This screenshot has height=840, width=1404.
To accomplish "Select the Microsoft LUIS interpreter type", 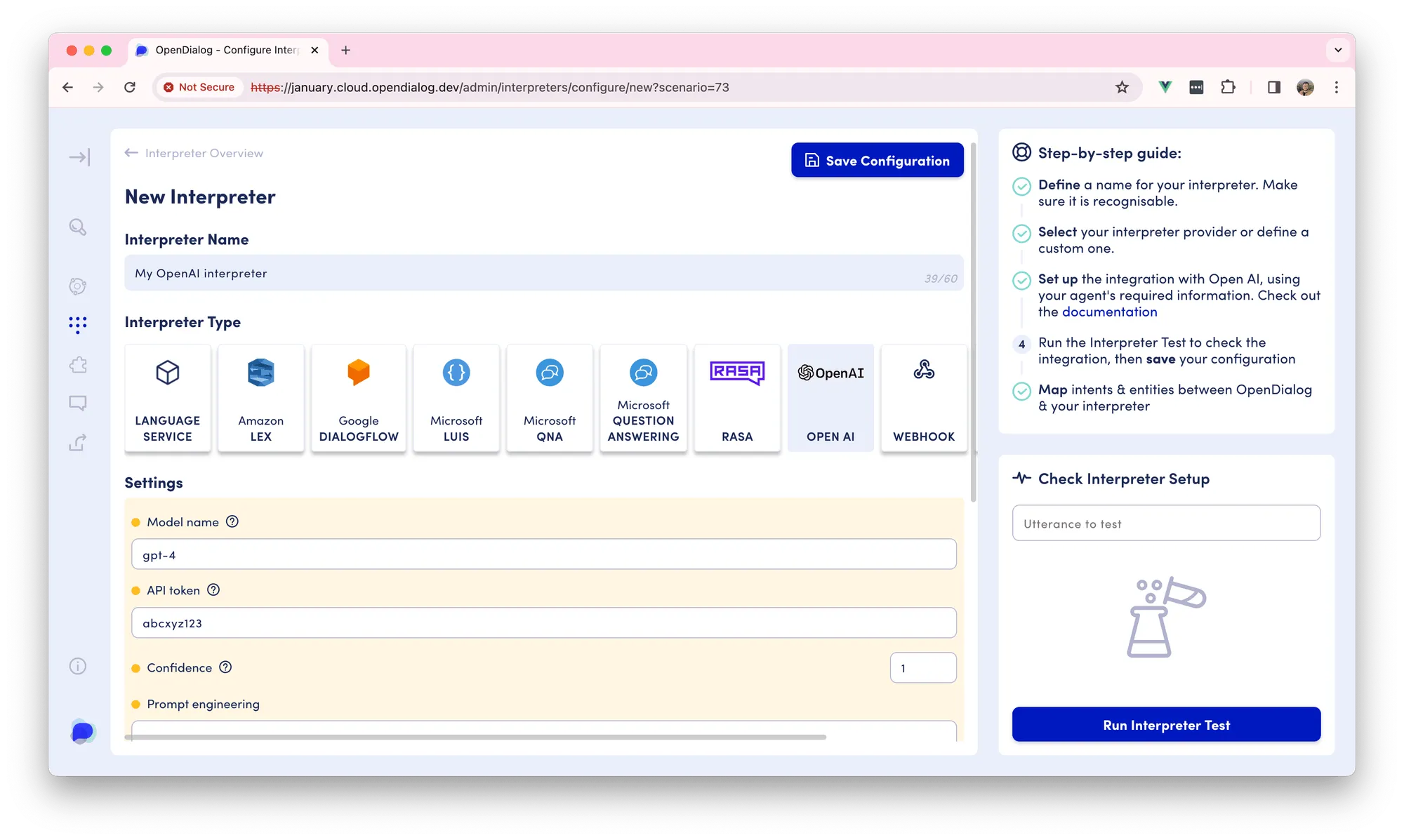I will tap(456, 398).
